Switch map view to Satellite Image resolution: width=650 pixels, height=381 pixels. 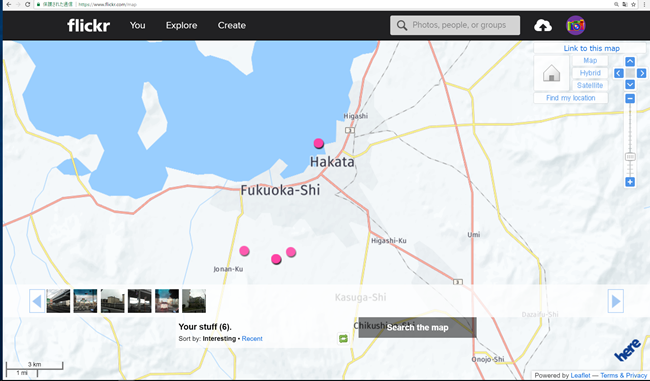tap(590, 85)
